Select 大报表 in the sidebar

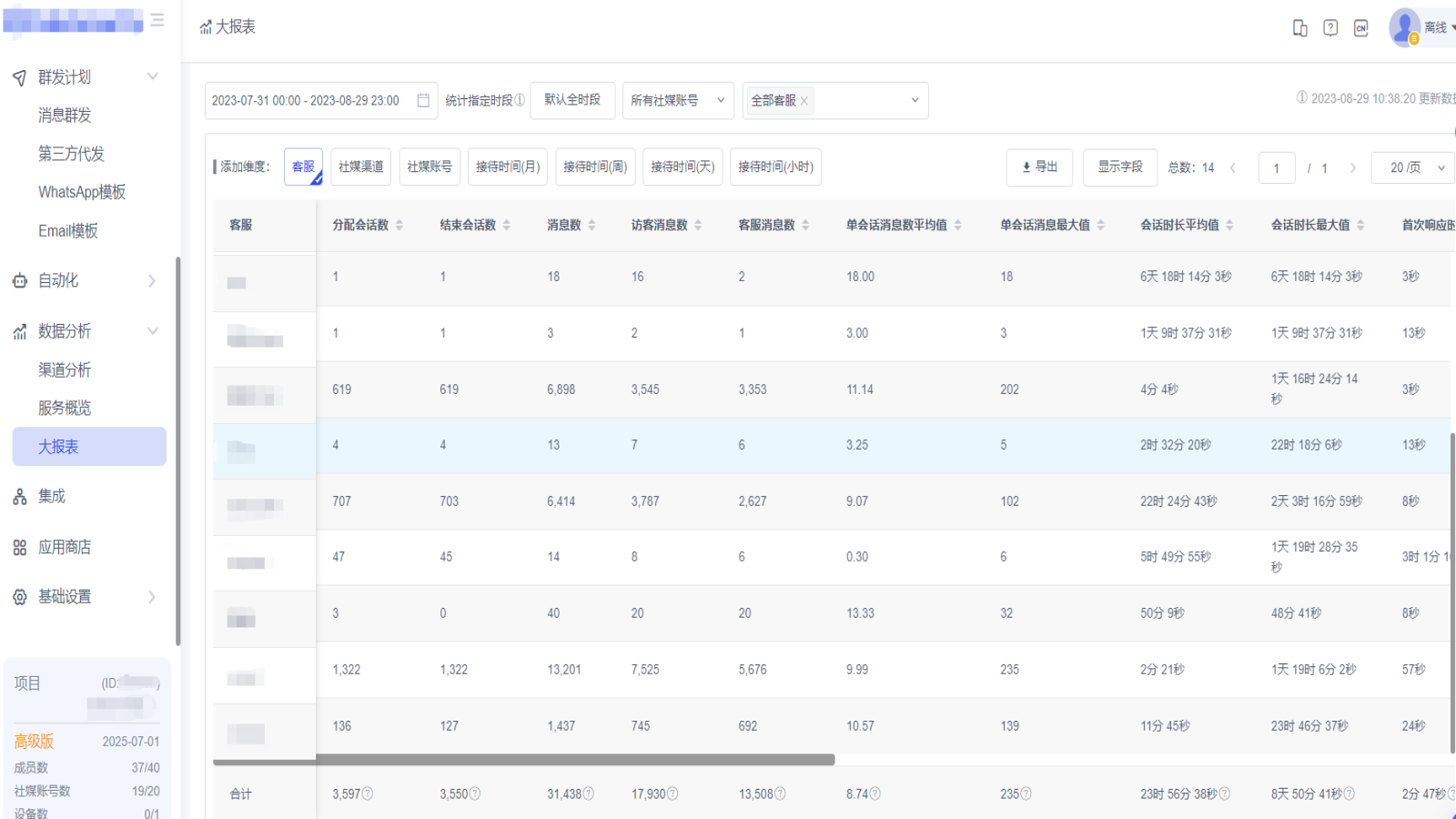[x=89, y=447]
